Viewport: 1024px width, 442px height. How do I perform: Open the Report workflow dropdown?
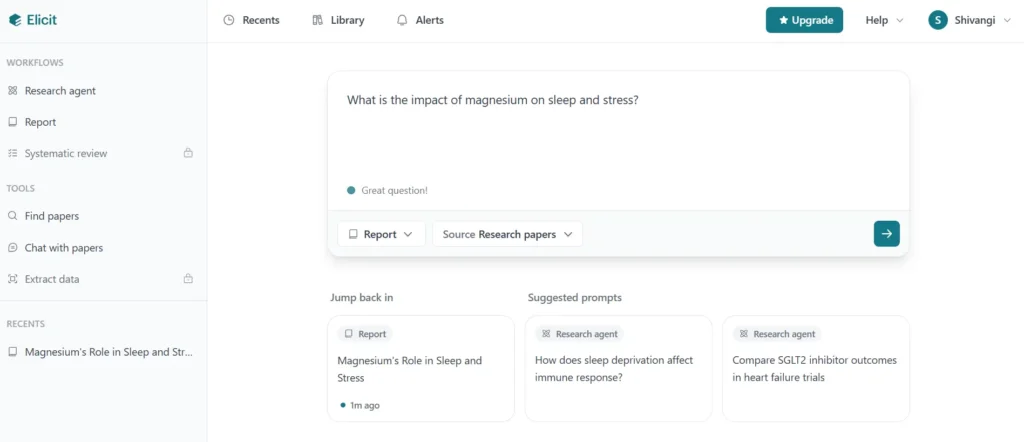click(381, 234)
